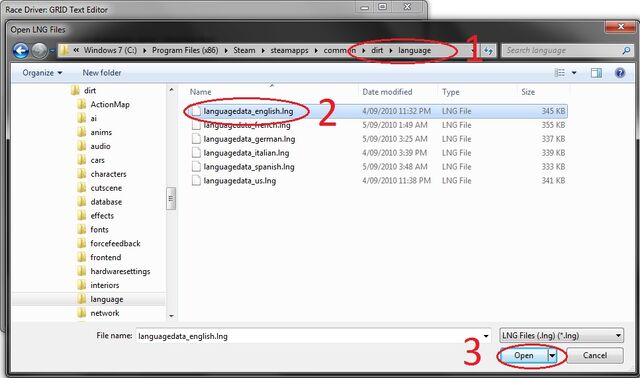
Task: Open the LNG Files type combo box
Action: pos(562,336)
